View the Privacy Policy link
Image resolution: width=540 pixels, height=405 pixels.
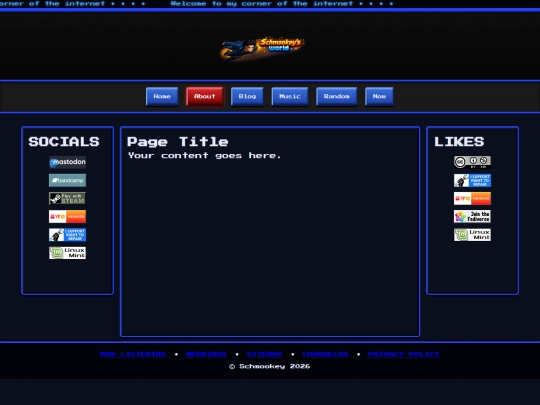(x=404, y=354)
